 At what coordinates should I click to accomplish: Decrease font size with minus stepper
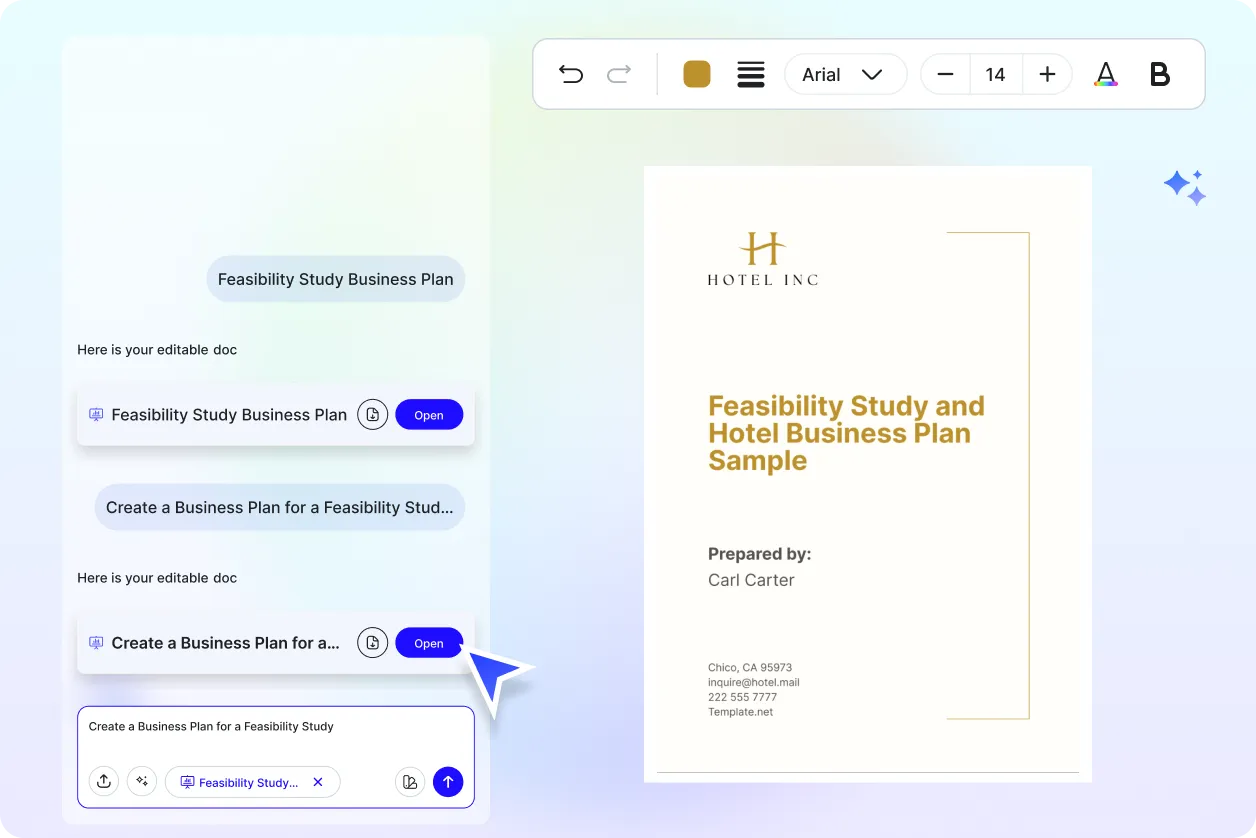click(x=945, y=73)
